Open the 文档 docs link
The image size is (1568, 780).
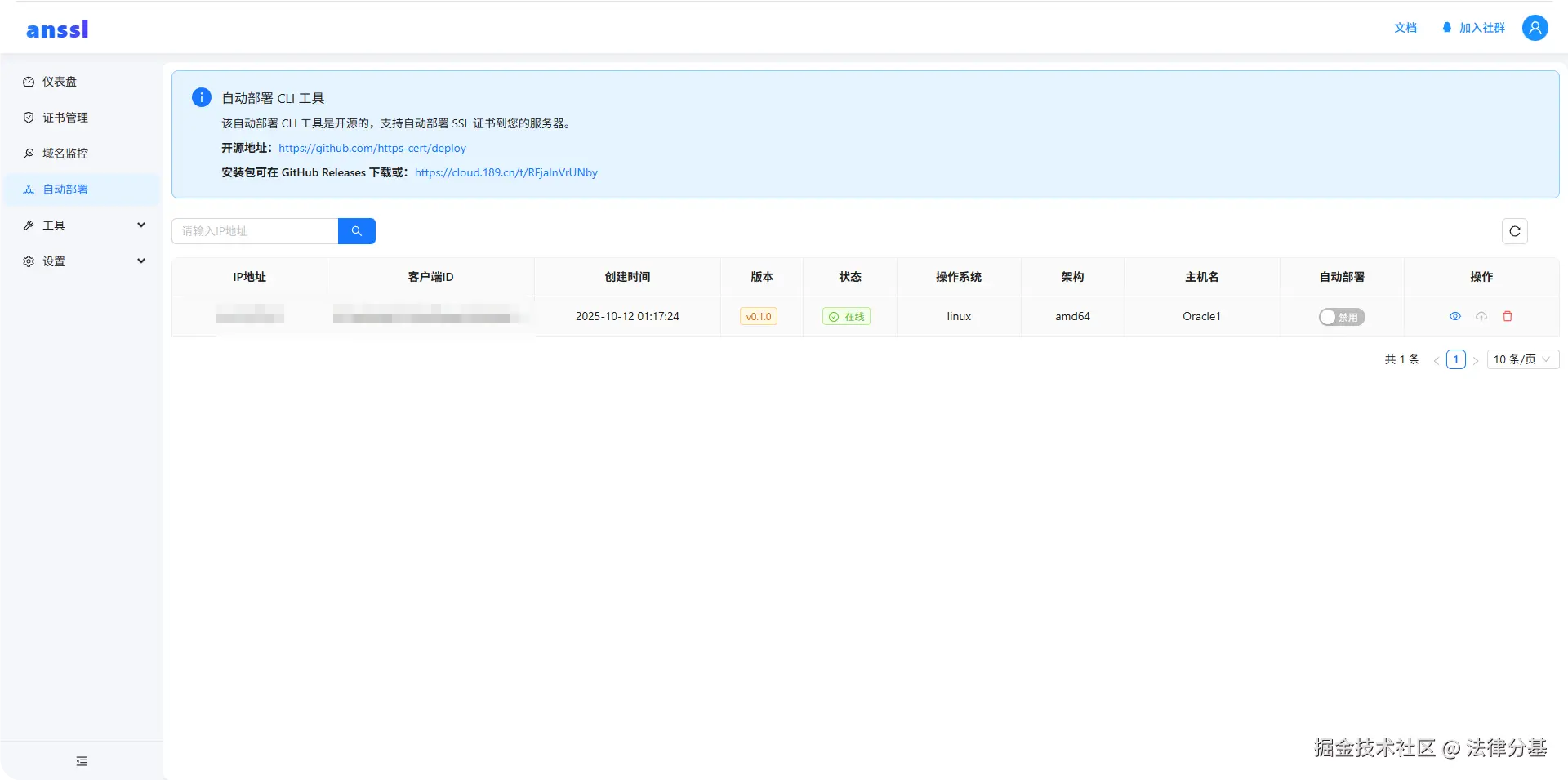pyautogui.click(x=1405, y=28)
